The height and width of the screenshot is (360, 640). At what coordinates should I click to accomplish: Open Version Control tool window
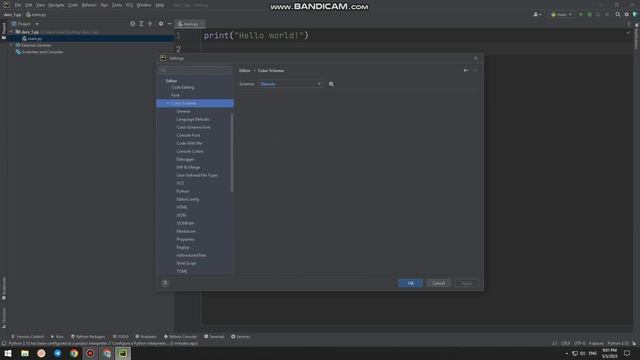pos(27,337)
